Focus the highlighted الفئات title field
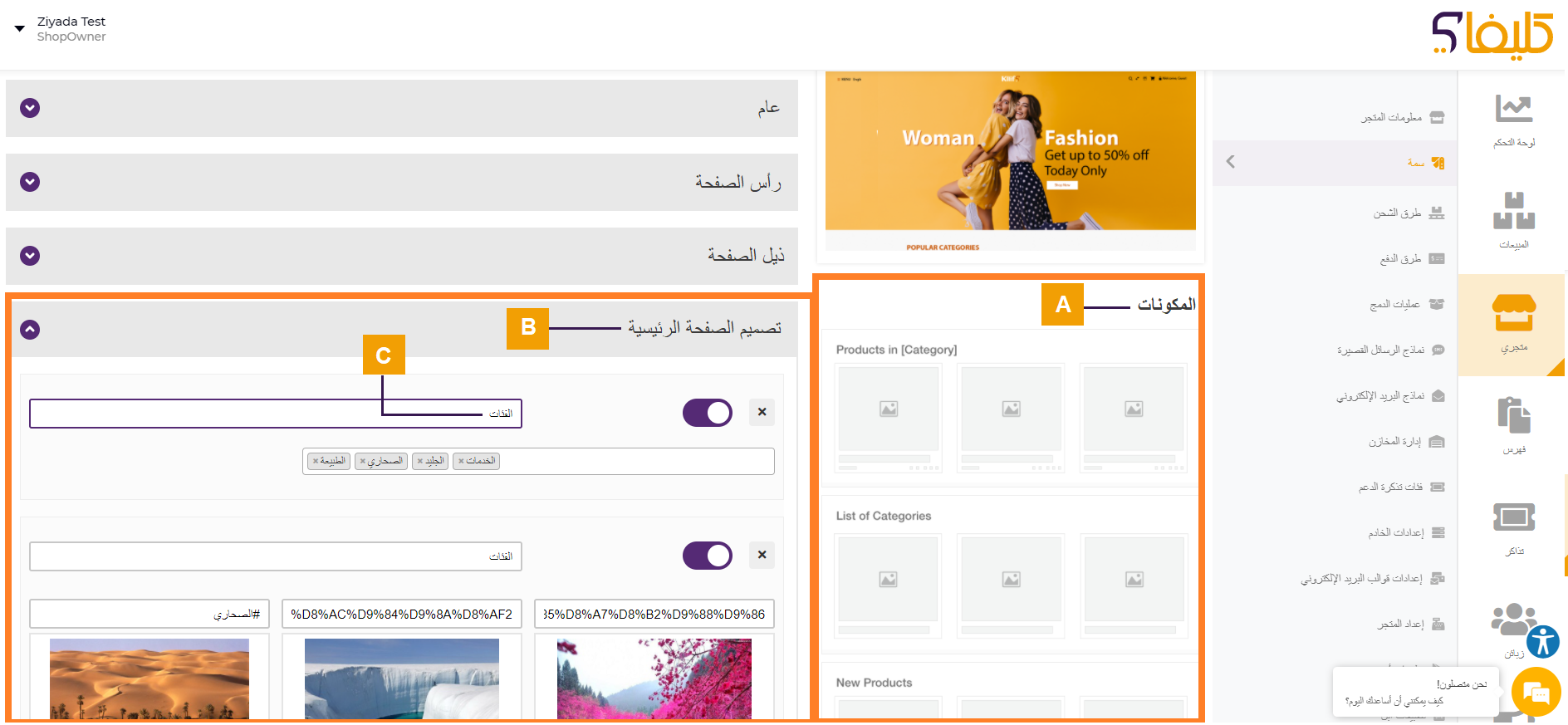The image size is (1568, 725). tap(276, 414)
